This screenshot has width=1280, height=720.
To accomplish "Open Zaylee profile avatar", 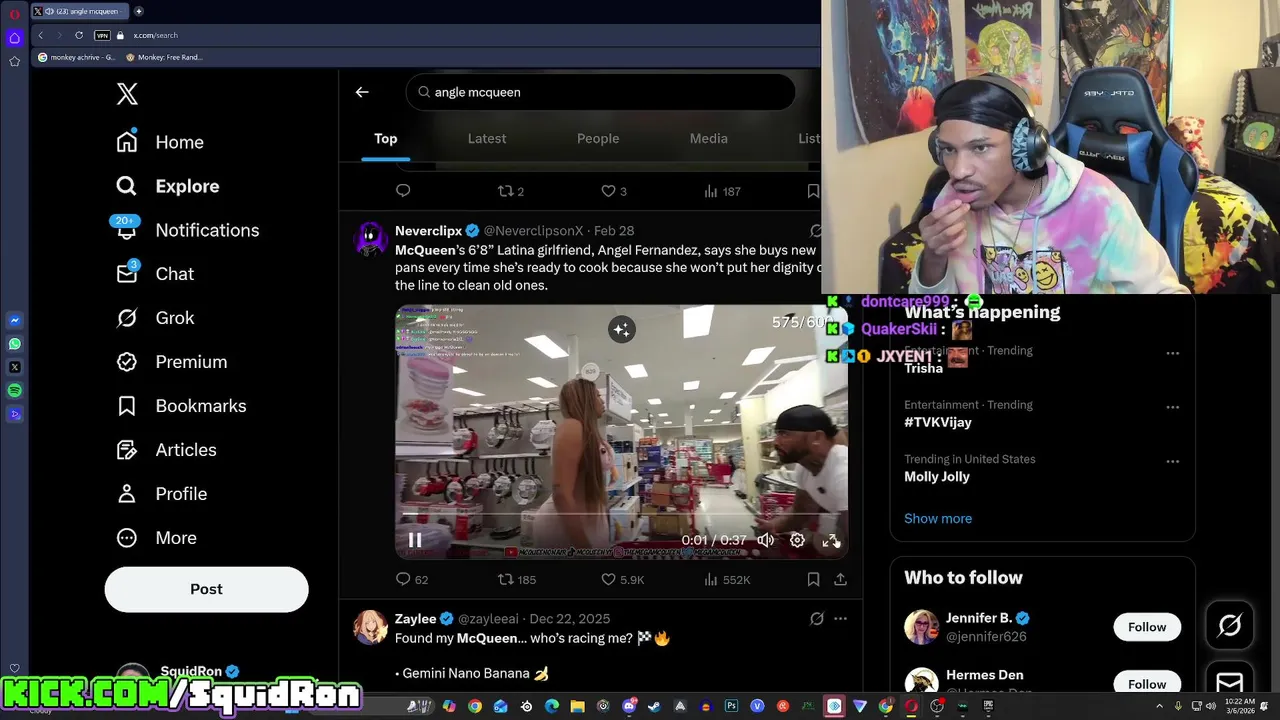I will coord(371,627).
